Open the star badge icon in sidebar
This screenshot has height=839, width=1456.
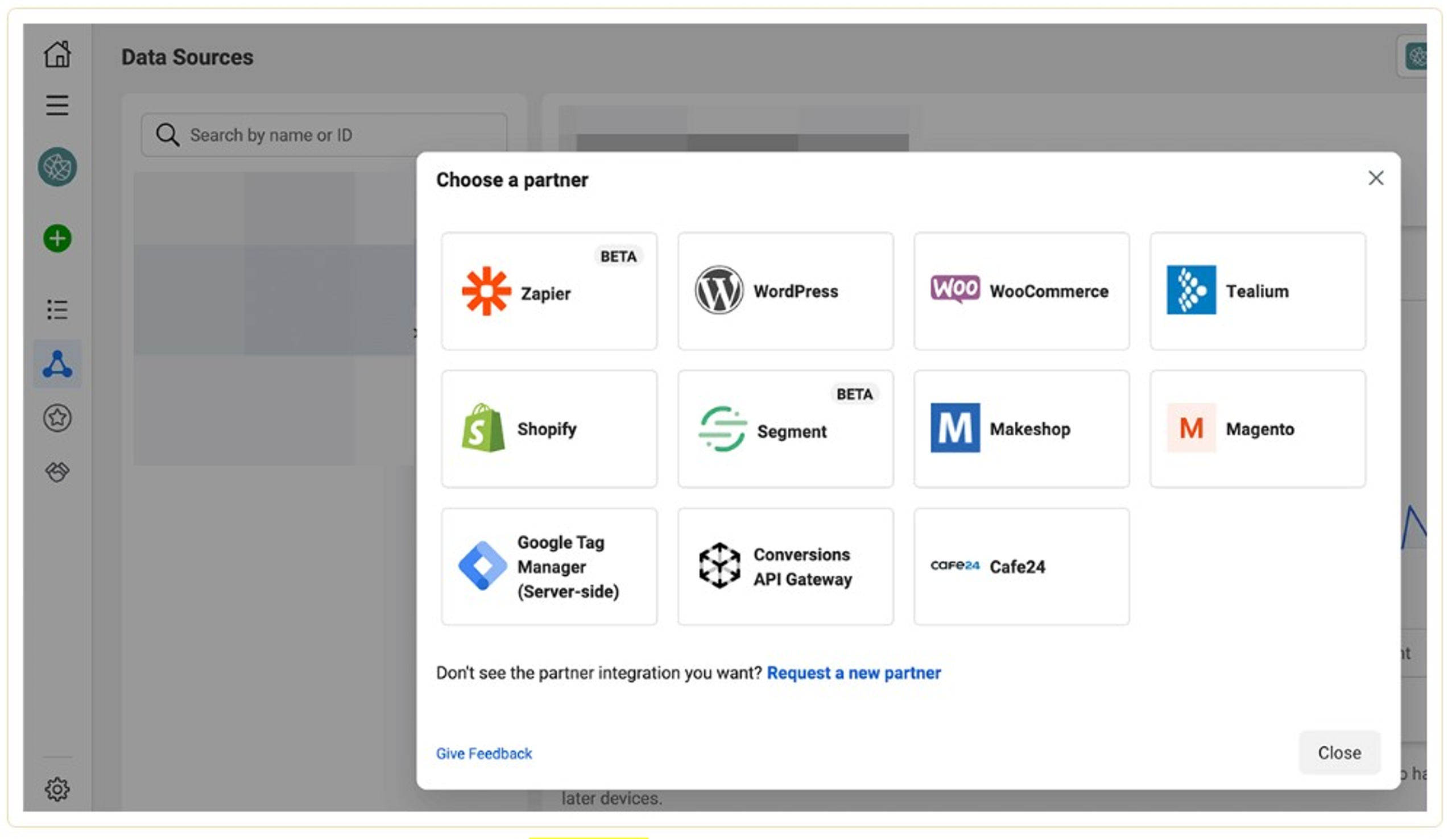(x=57, y=418)
